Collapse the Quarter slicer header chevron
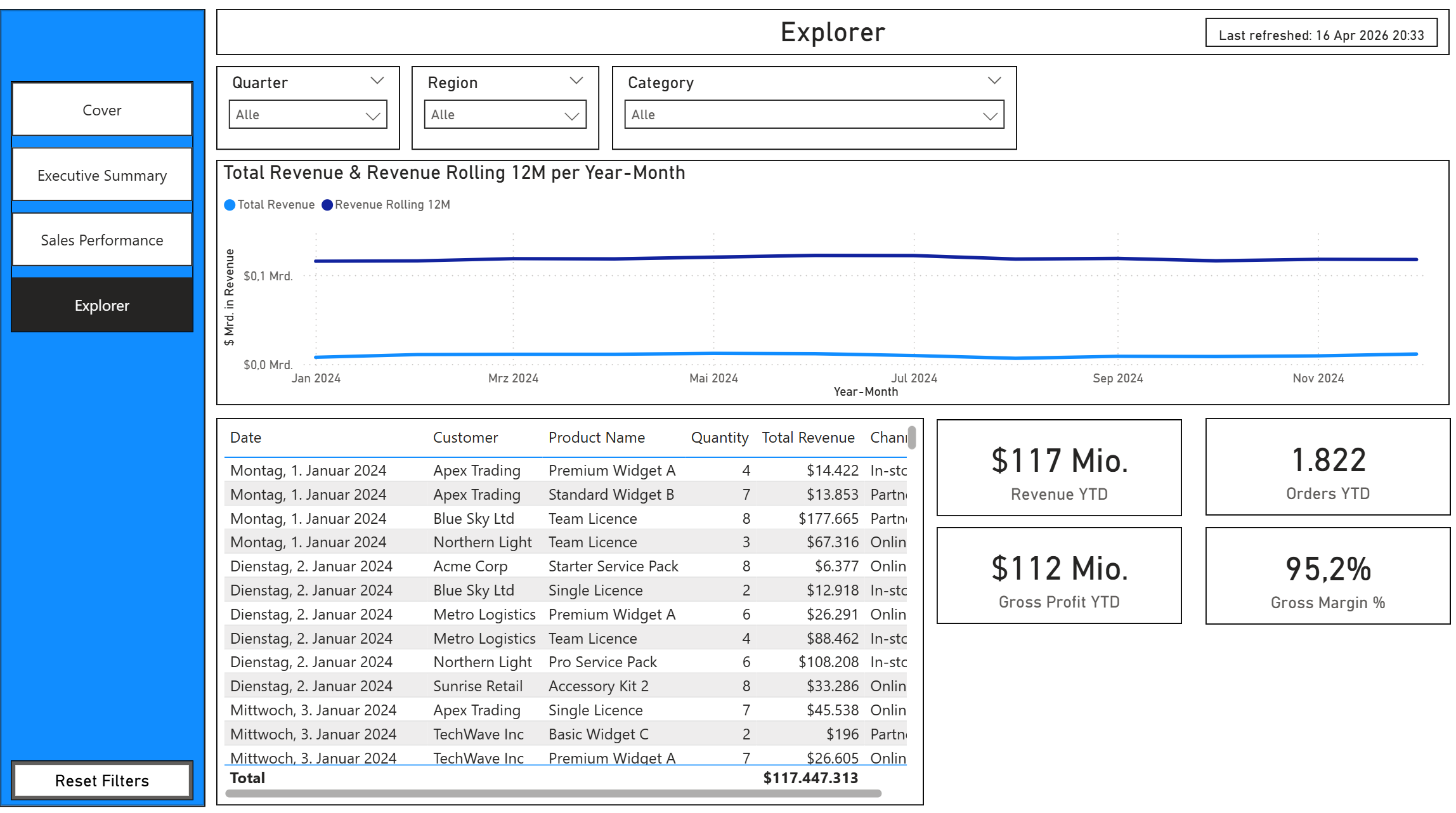This screenshot has height=813, width=1456. tap(377, 81)
